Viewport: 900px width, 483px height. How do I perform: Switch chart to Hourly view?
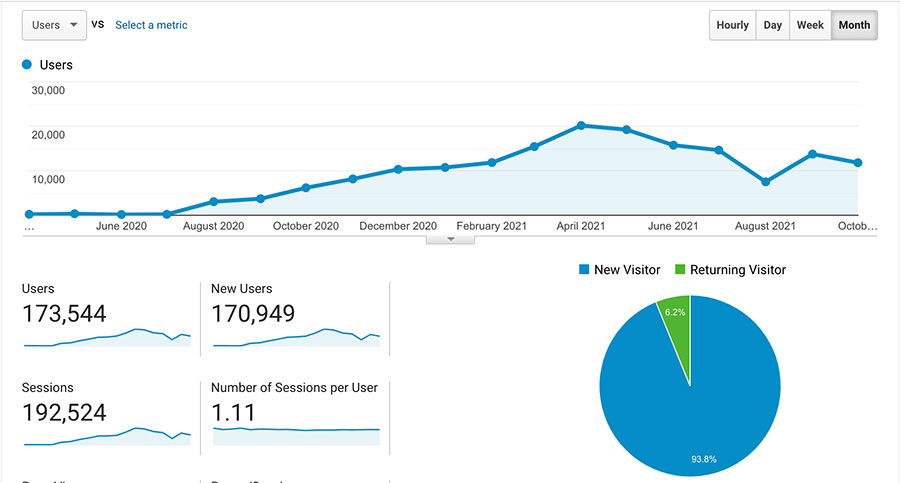732,25
